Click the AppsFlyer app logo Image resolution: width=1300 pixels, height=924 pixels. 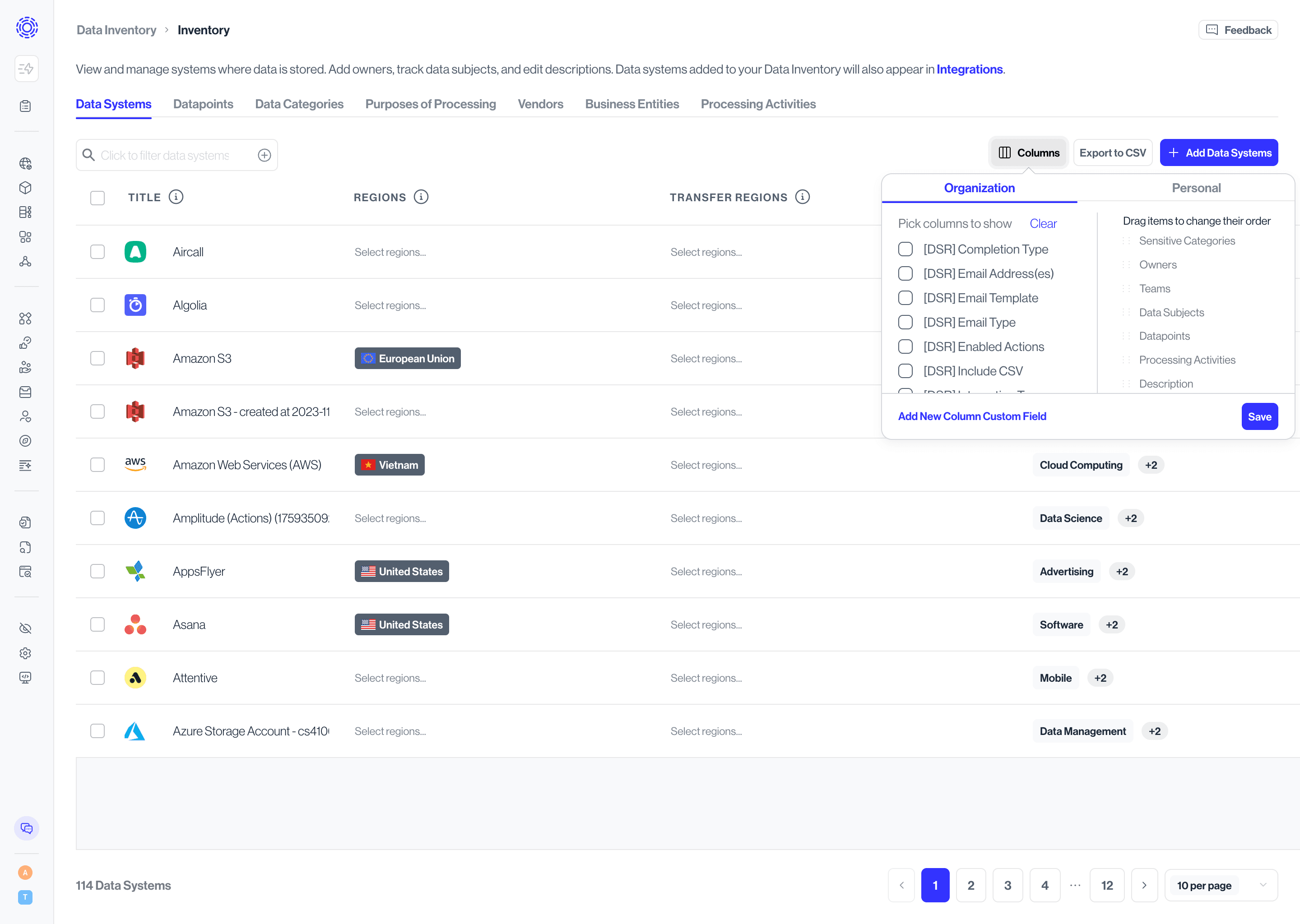pos(135,571)
